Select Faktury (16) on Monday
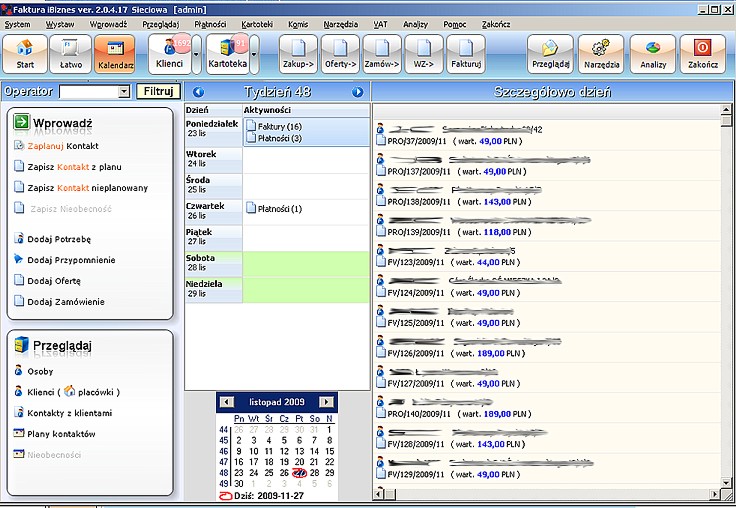736x508 pixels. click(x=279, y=127)
